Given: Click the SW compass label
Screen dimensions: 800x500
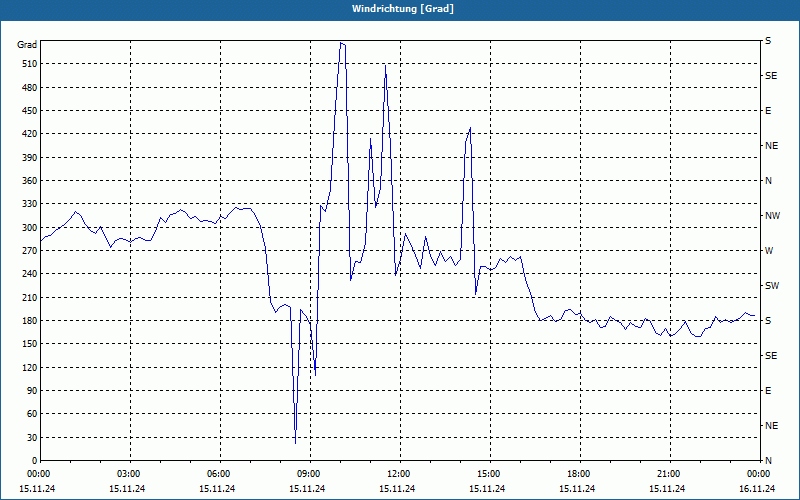Looking at the screenshot, I should 772,286.
